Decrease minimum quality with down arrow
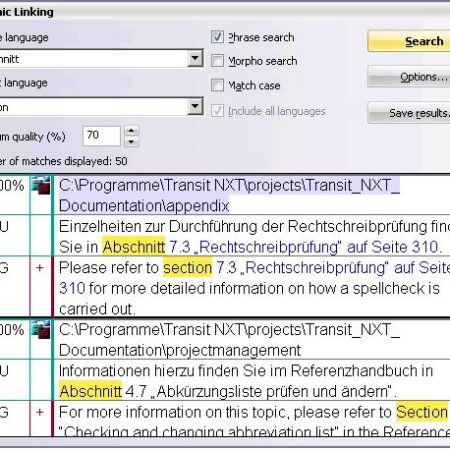This screenshot has width=450, height=450. click(x=132, y=142)
